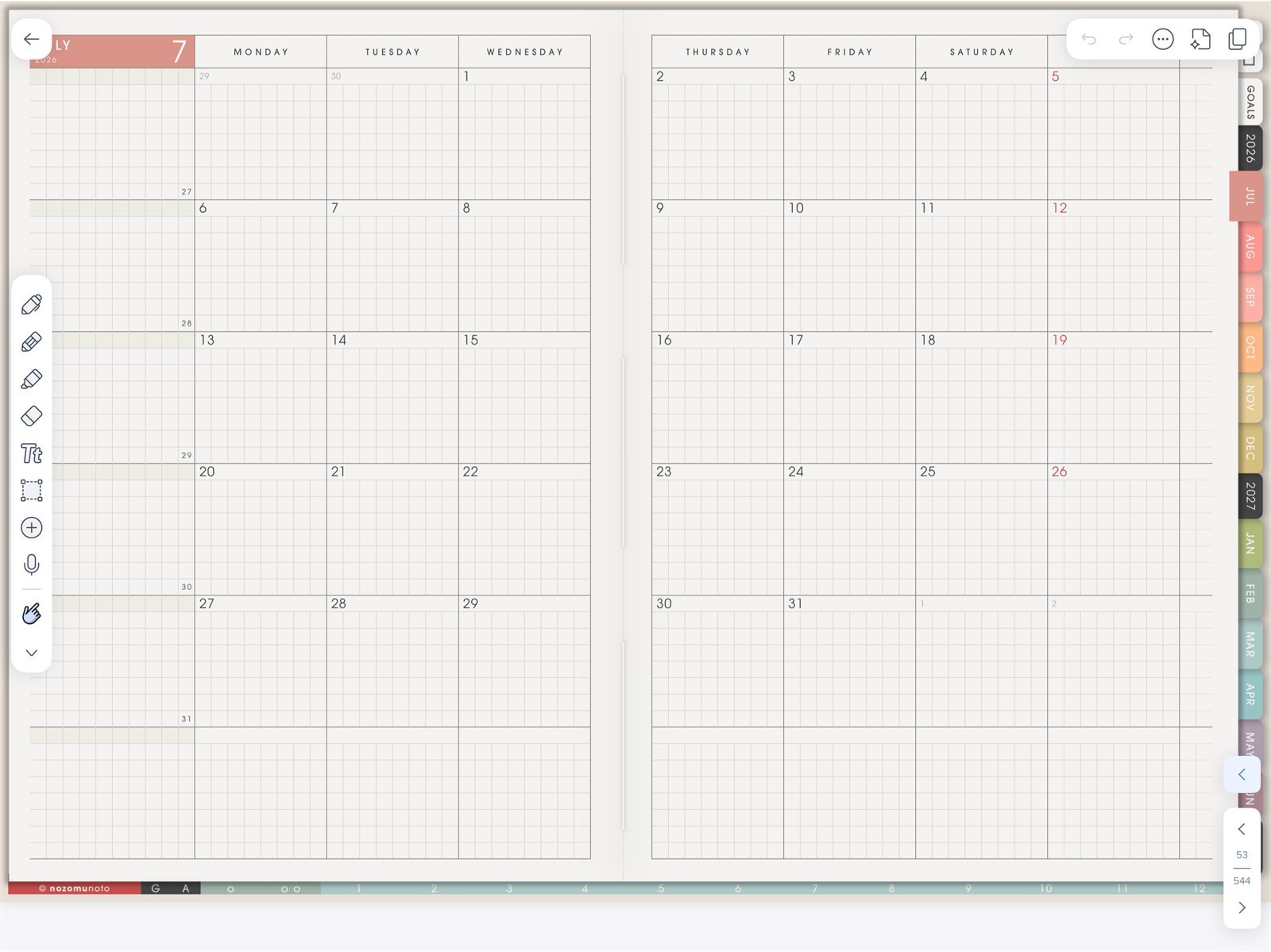The image size is (1271, 952).
Task: Open the red Sunday 26 date
Action: (x=1060, y=472)
